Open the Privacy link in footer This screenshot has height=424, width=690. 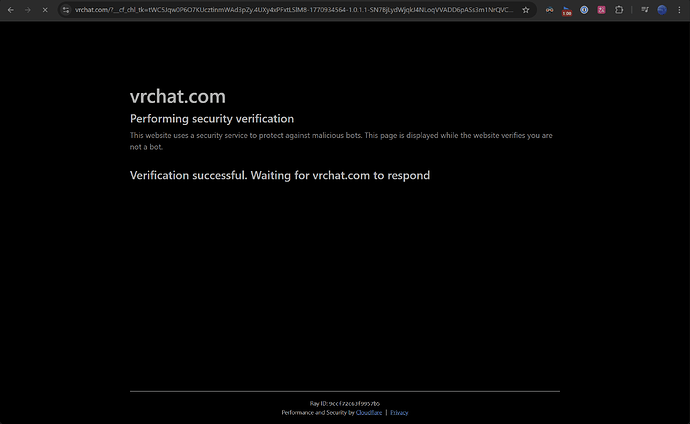coord(399,413)
